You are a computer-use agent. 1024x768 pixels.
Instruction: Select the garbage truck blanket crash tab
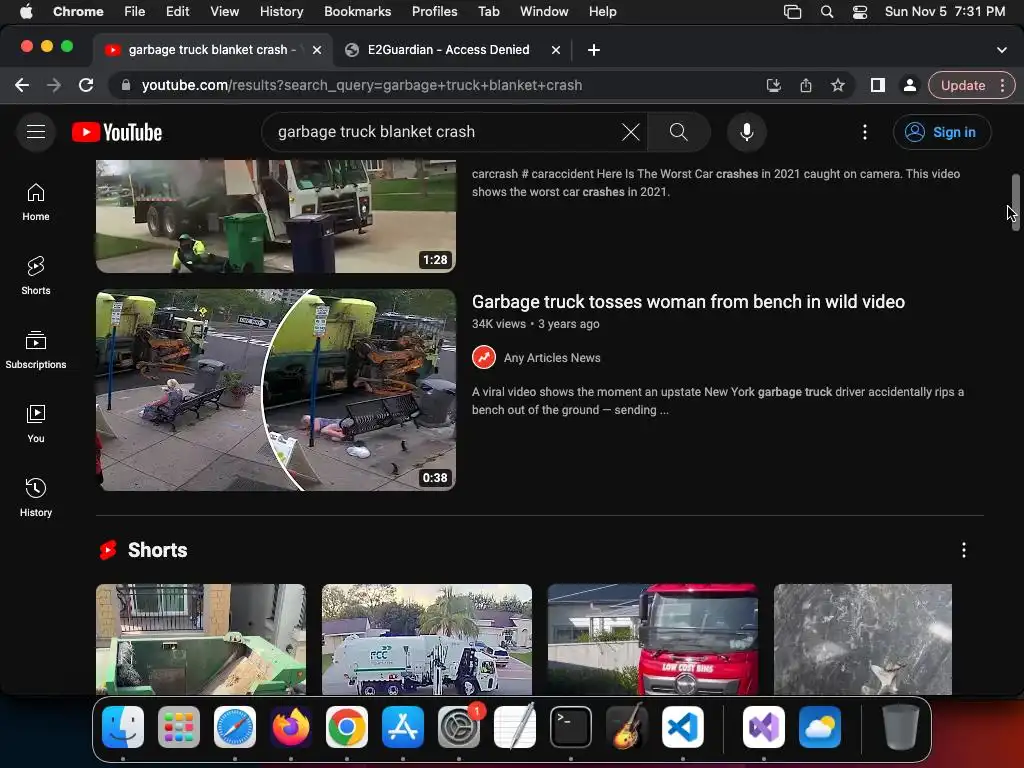tap(212, 50)
